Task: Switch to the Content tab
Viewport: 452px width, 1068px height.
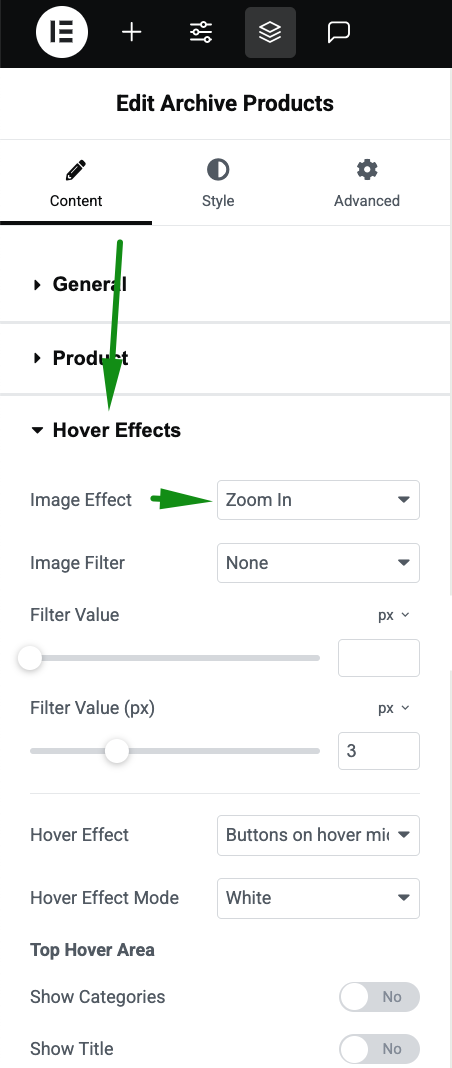Action: [76, 183]
